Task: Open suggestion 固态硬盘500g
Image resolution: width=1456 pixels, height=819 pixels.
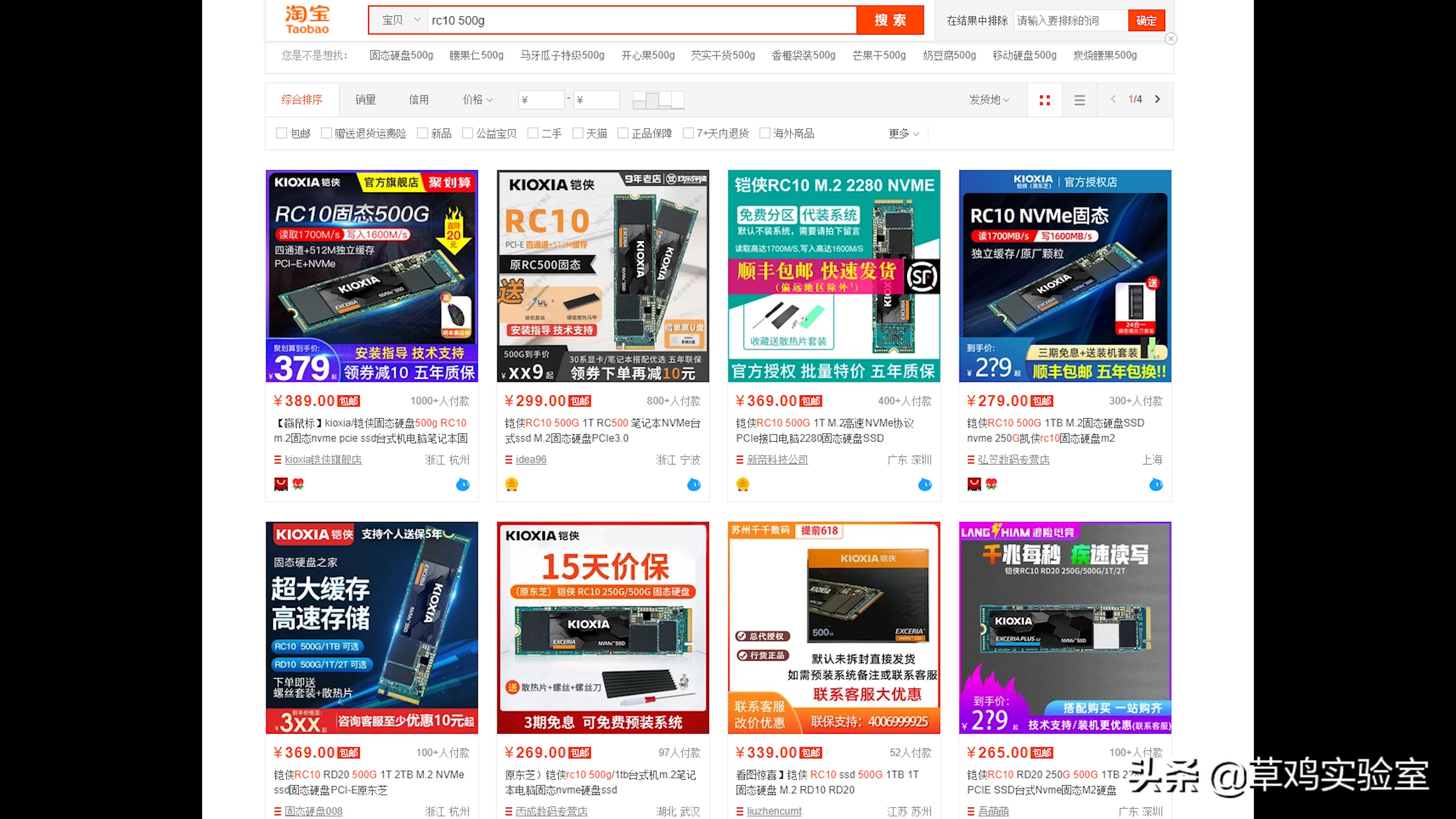Action: point(401,55)
